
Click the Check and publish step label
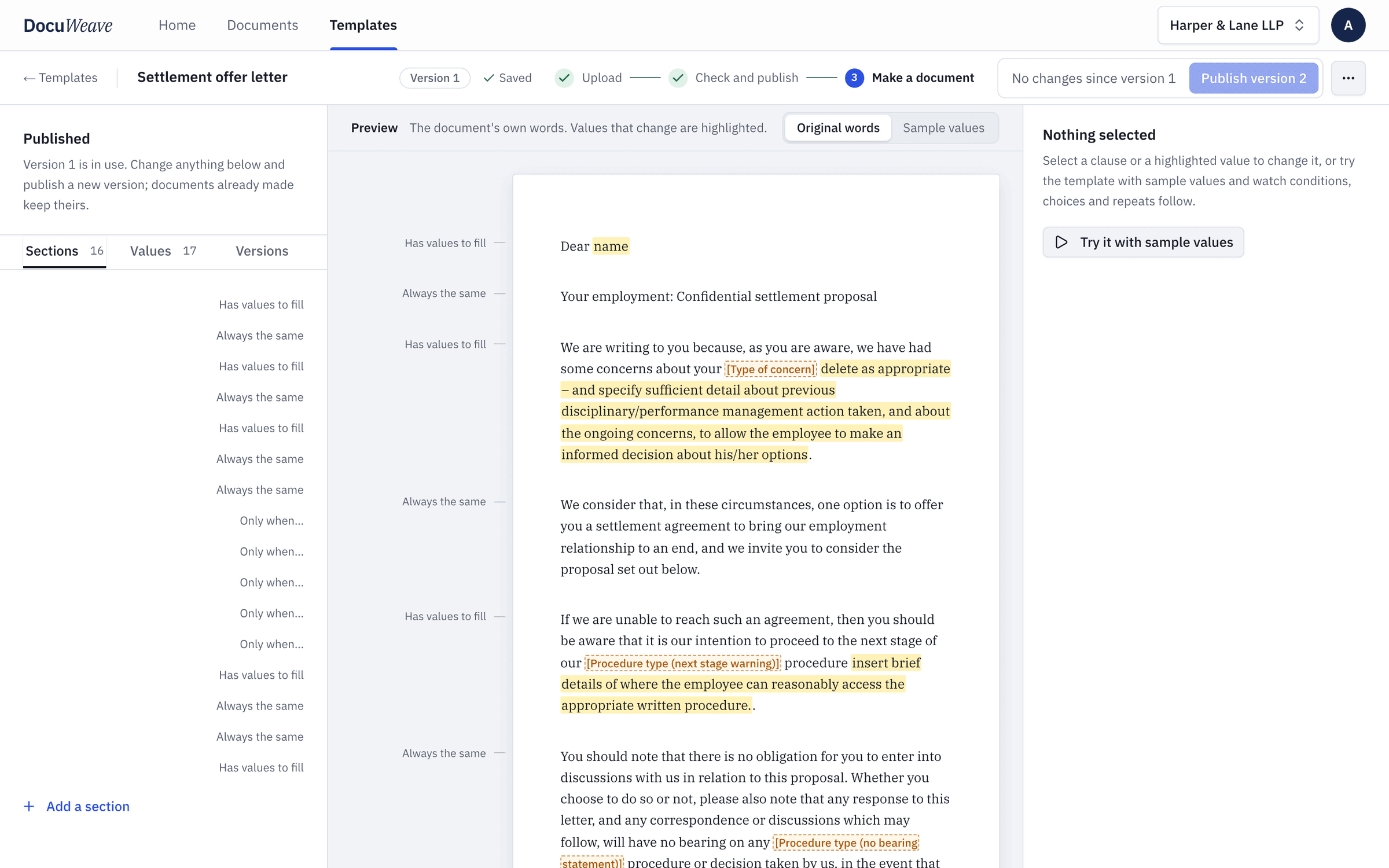coord(747,78)
